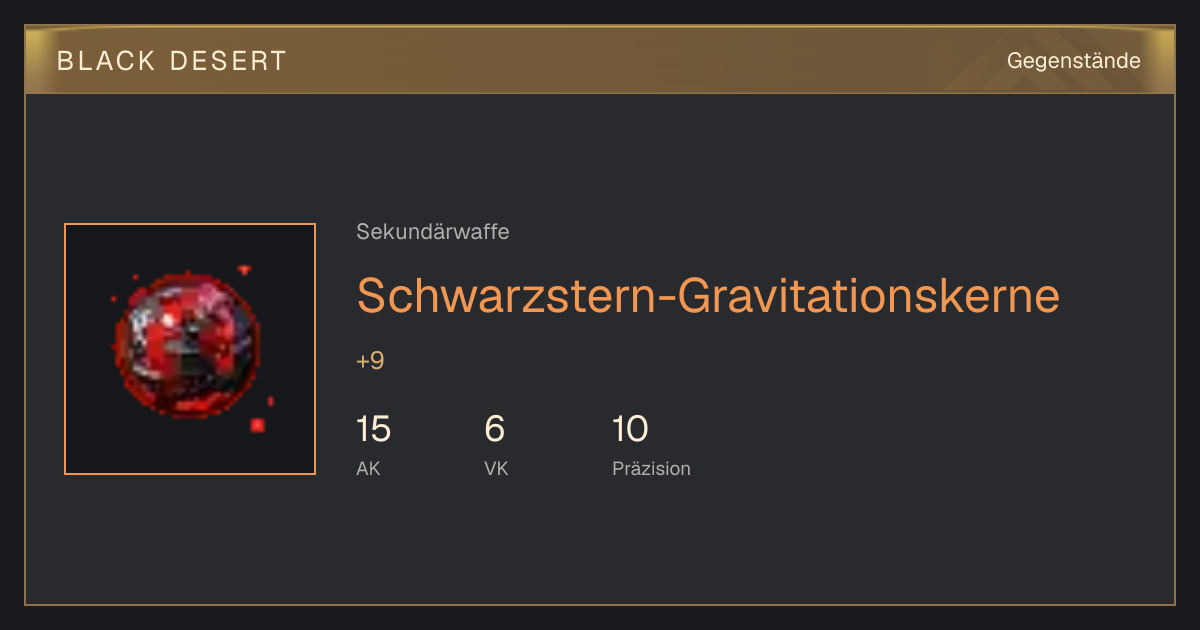Click the red triangle spark above the orb
1200x630 pixels.
(x=244, y=269)
